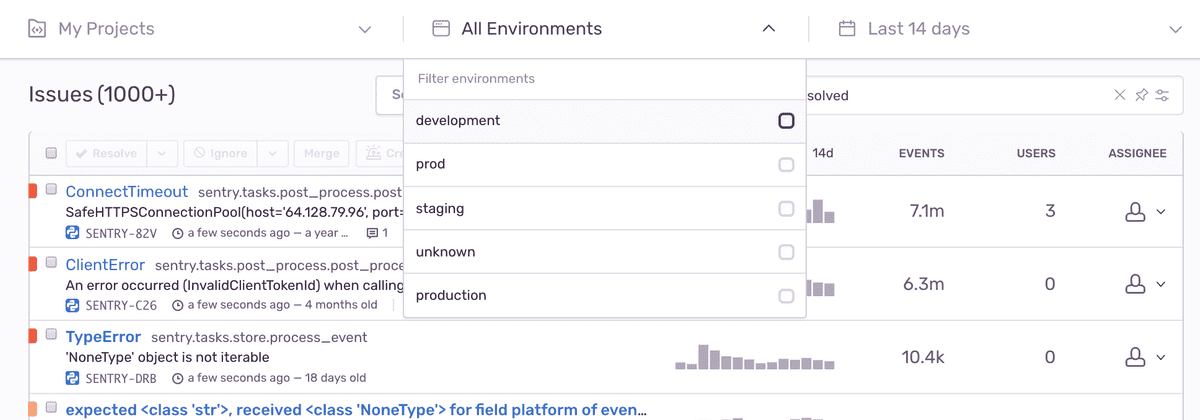Open the Resolve options dropdown arrow

[163, 154]
